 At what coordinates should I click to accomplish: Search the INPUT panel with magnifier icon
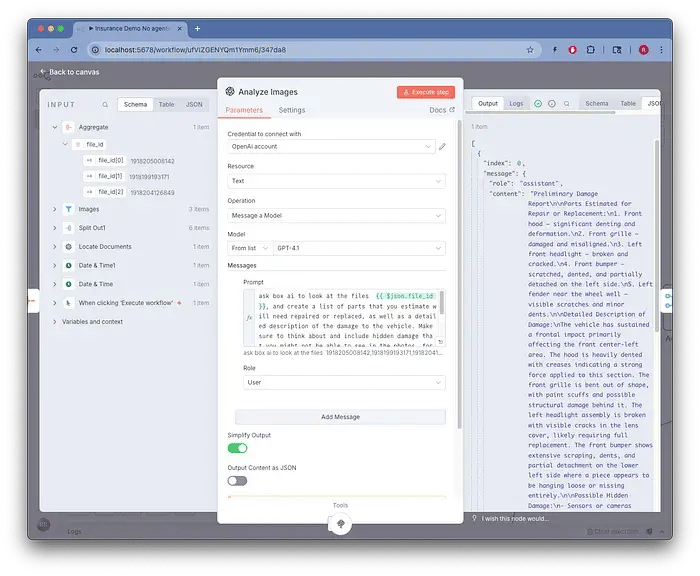click(105, 104)
